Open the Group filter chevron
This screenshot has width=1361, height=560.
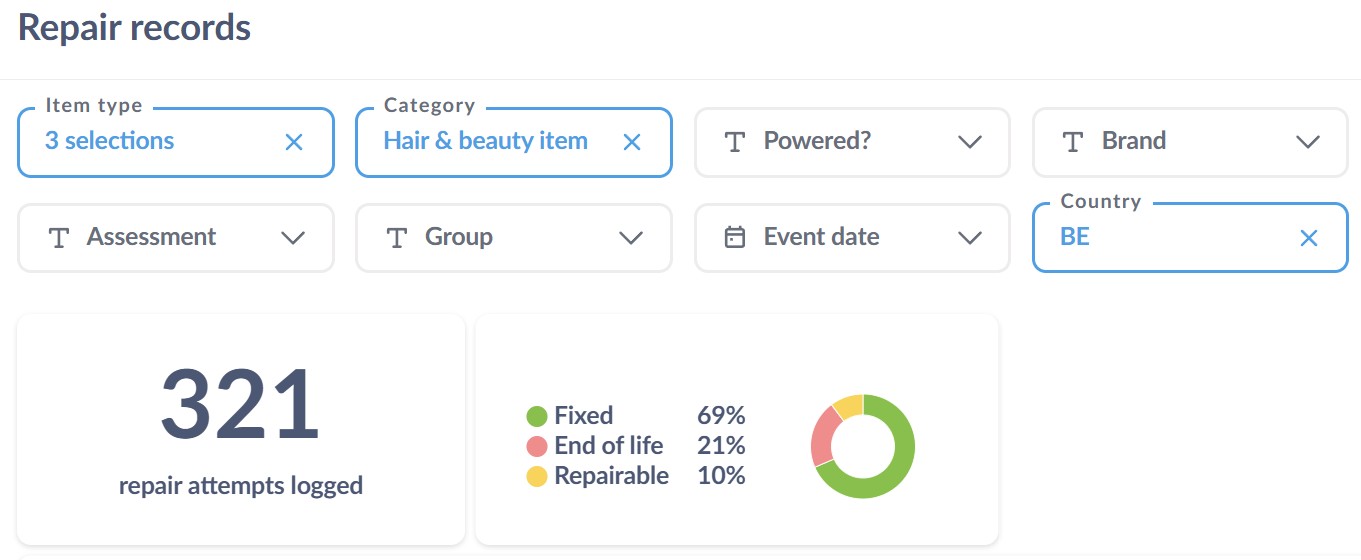(631, 238)
